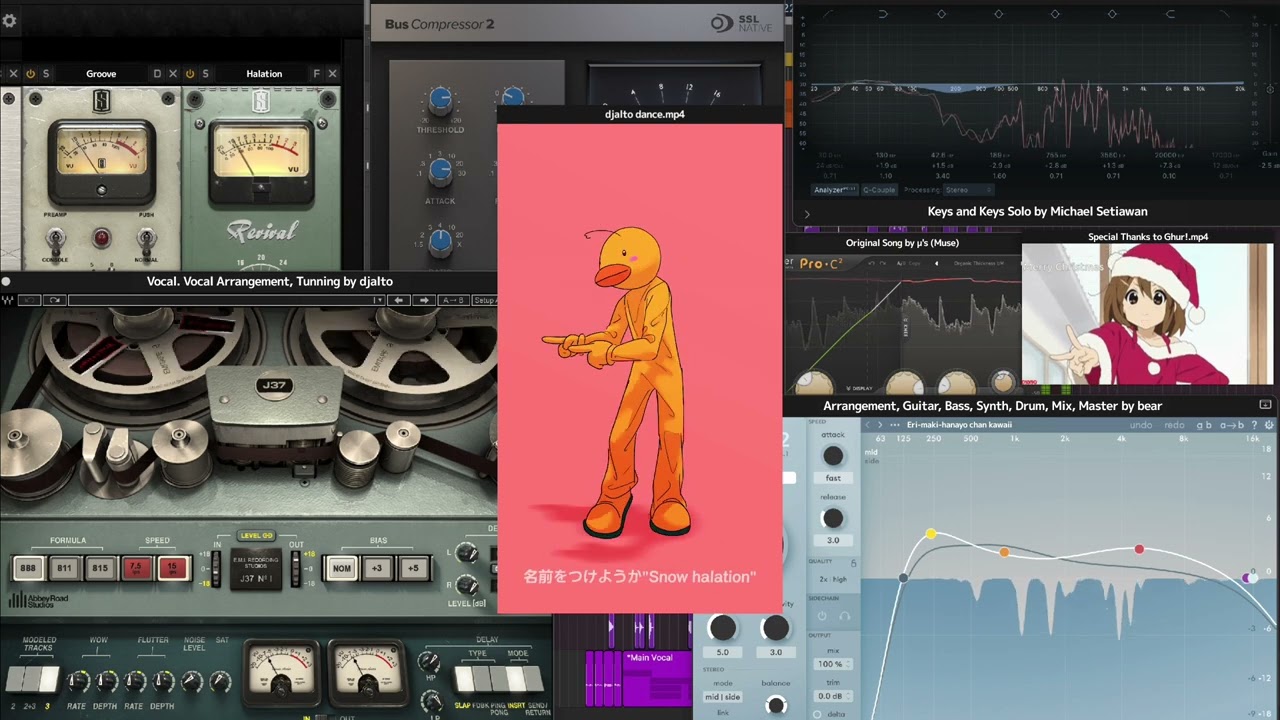Solo the Groove strip with its S button
The width and height of the screenshot is (1280, 720).
click(x=46, y=74)
